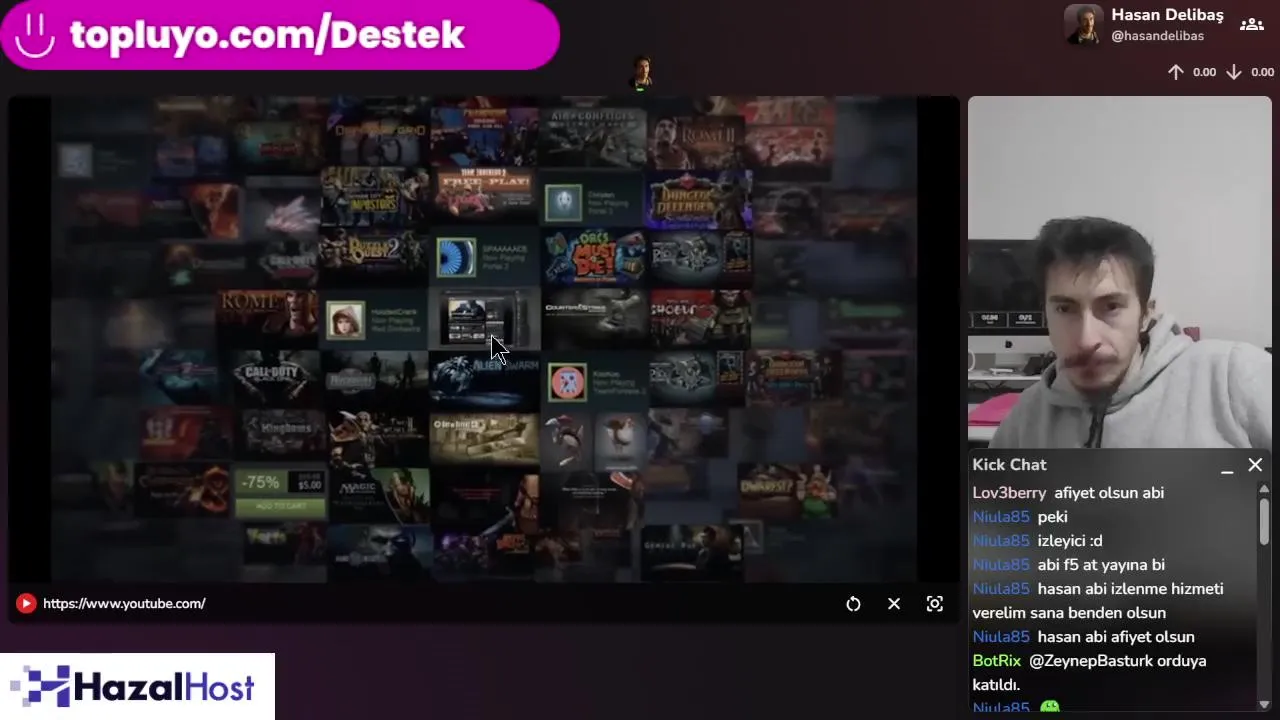Click the chat scroll down arrow
This screenshot has width=1280, height=720.
pos(1264,703)
